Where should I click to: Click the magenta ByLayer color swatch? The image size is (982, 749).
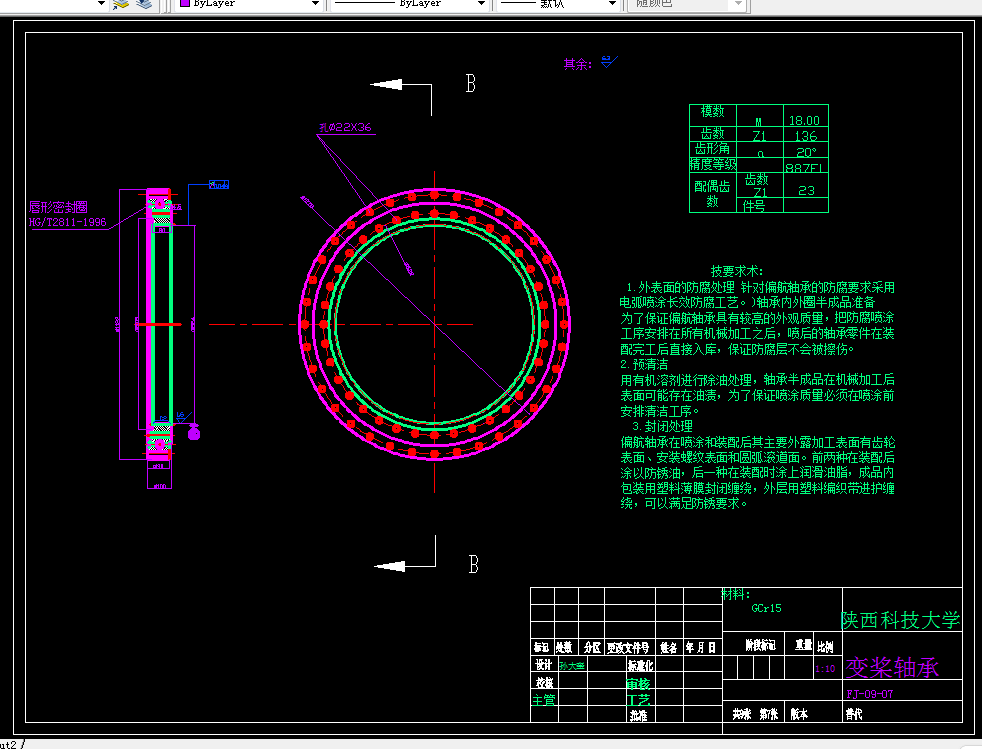(185, 3)
